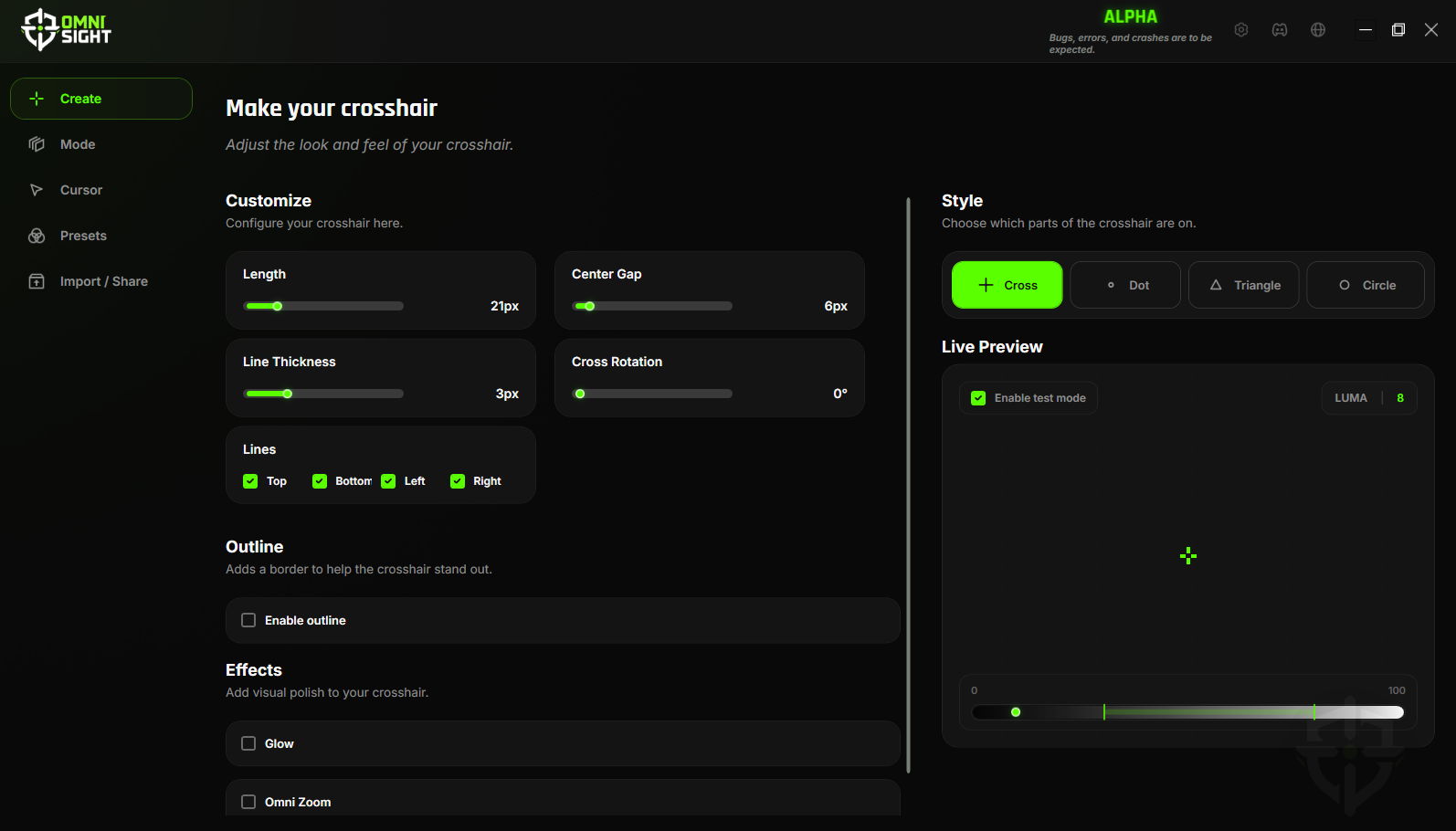Screen dimensions: 1456x831
Task: Open Import / Share page
Action: (x=101, y=281)
